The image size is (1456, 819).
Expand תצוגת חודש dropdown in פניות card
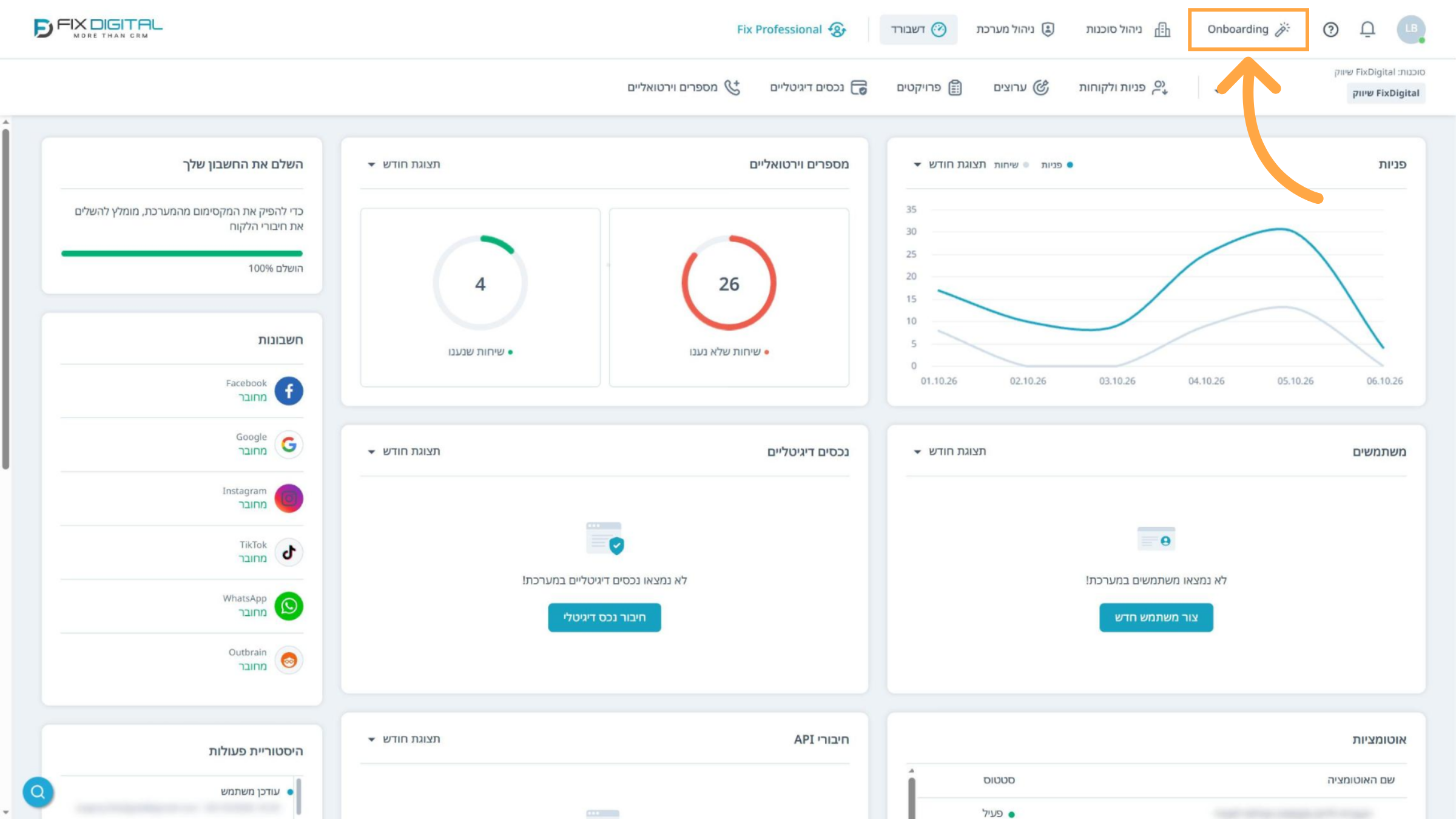click(949, 164)
